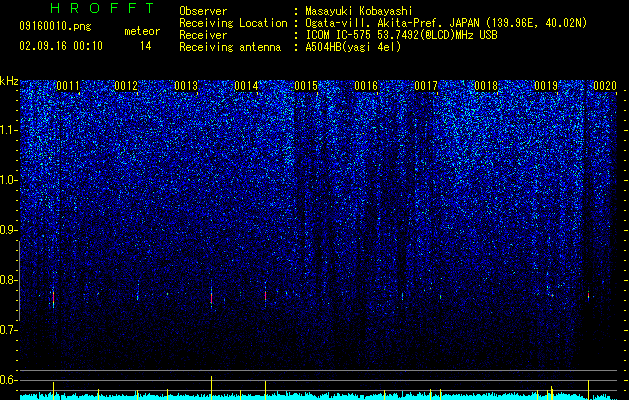Screen dimensions: 629x400
Task: Click the 0.8 kHz axis label
Action: click(9, 280)
